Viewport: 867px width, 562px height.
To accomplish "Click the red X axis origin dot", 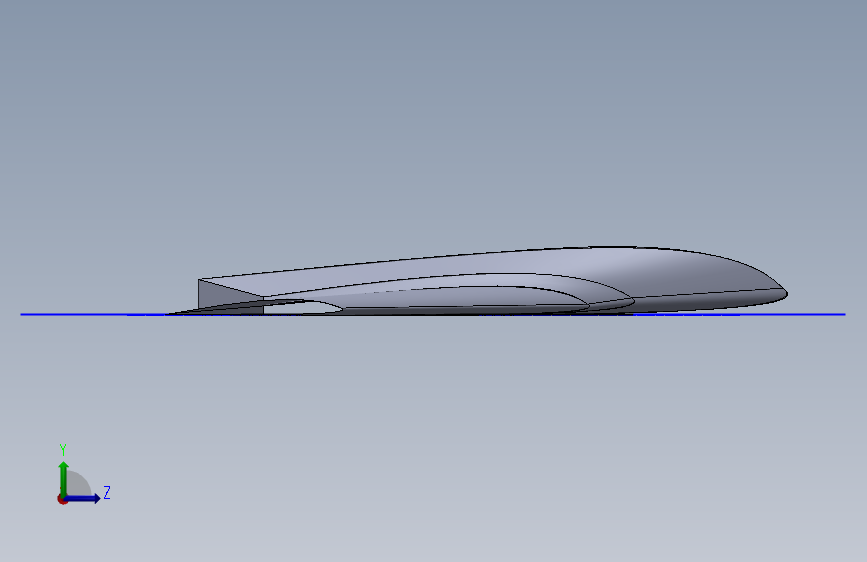I will pyautogui.click(x=62, y=499).
